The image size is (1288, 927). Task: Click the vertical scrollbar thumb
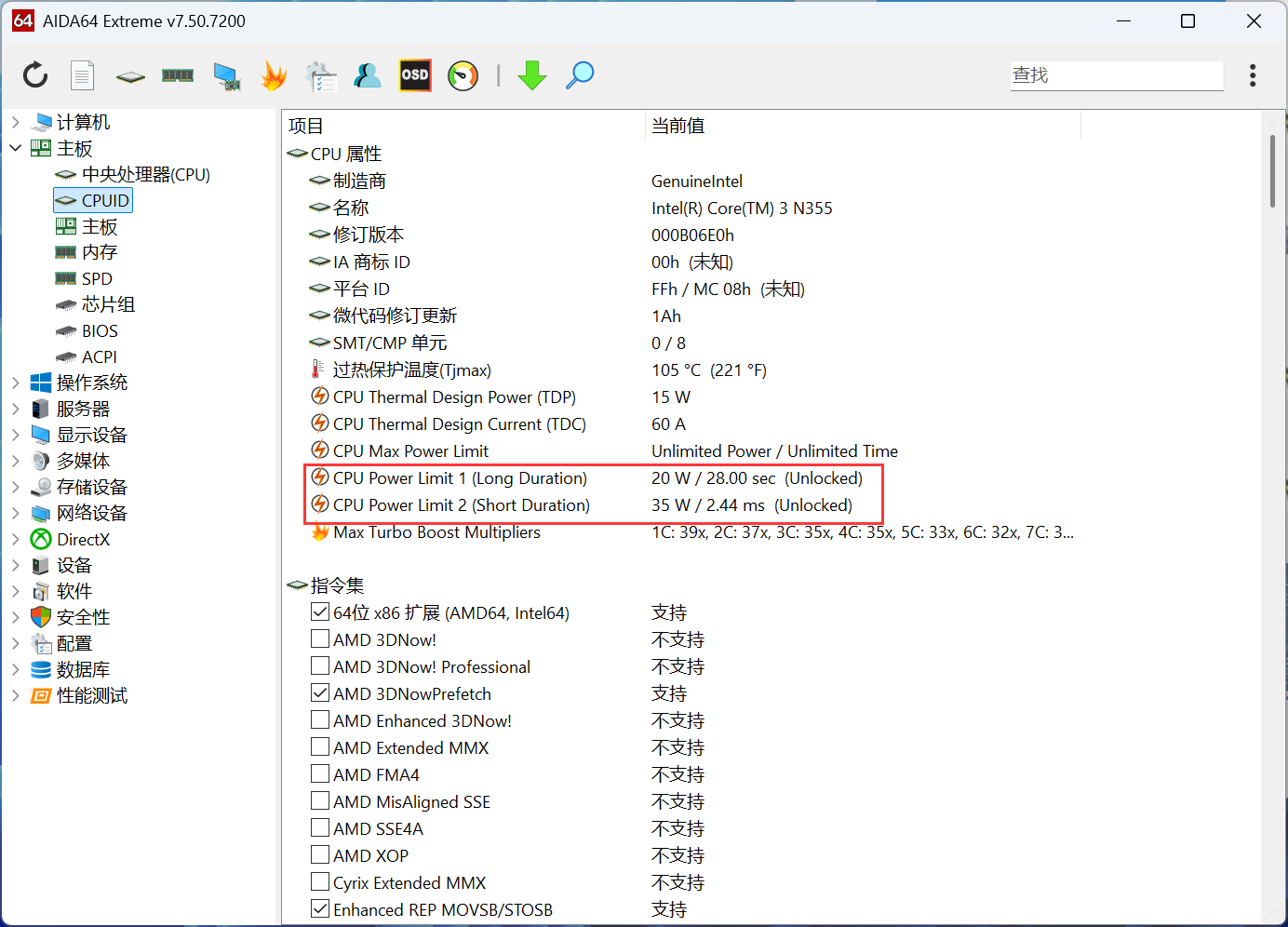tap(1272, 171)
